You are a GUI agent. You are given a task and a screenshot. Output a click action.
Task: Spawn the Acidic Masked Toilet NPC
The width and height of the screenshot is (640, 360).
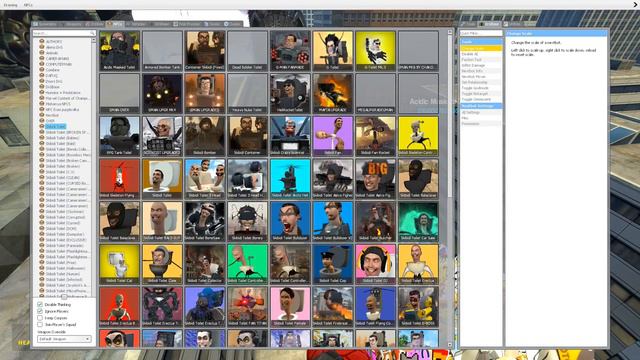click(x=119, y=51)
